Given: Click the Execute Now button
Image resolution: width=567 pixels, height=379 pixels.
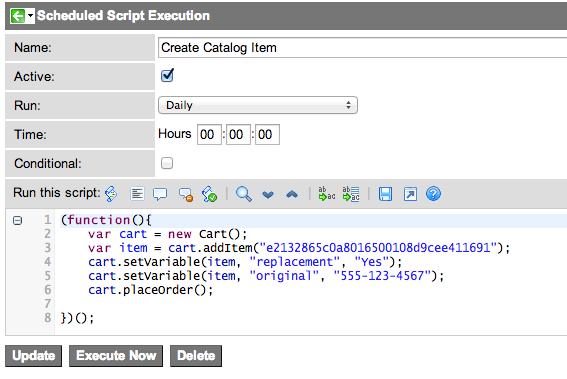Looking at the screenshot, I should pyautogui.click(x=116, y=356).
